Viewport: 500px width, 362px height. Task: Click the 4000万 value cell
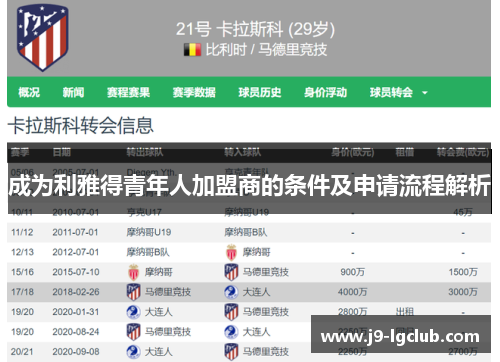click(x=353, y=292)
